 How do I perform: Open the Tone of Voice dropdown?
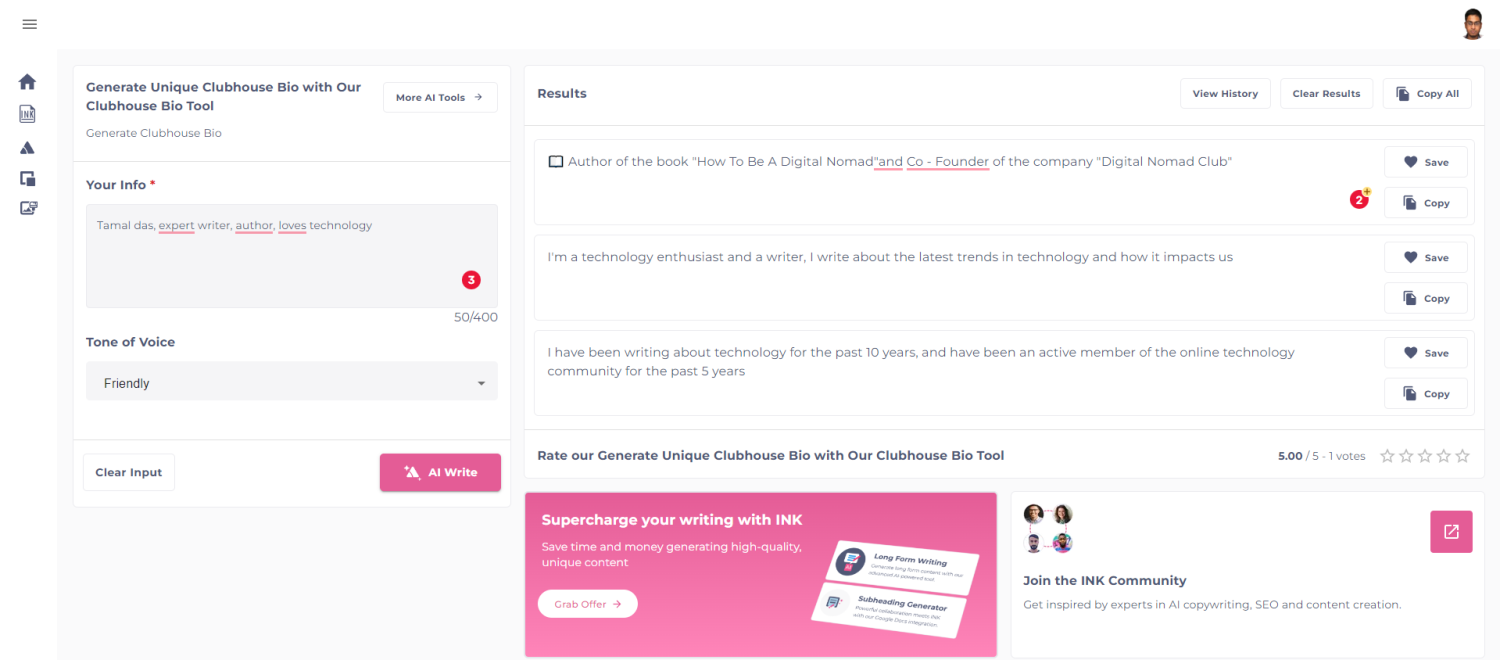[291, 383]
